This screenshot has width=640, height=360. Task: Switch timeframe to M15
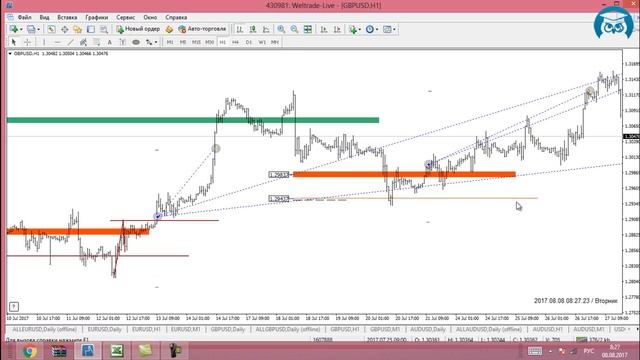196,42
